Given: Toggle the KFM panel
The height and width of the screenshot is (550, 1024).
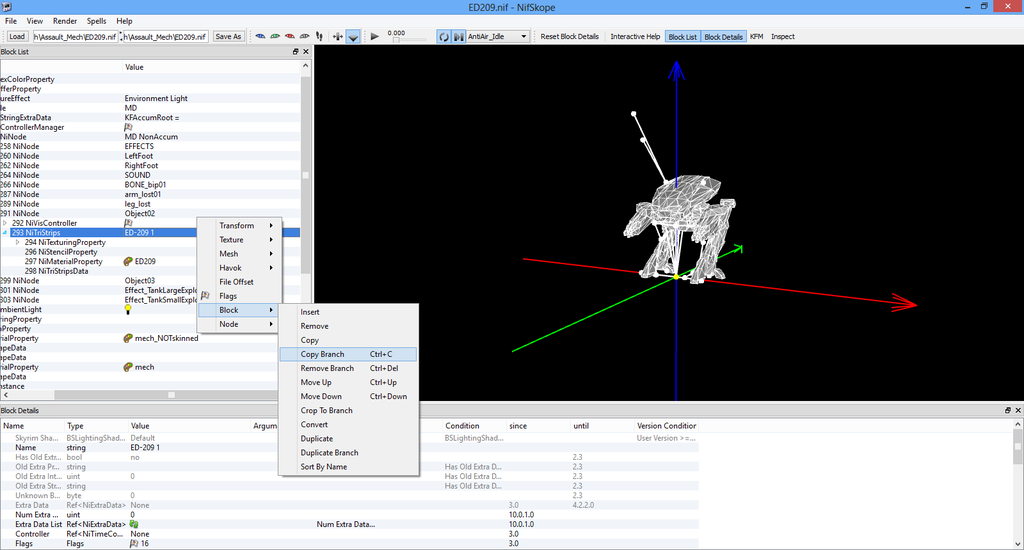Looking at the screenshot, I should click(756, 37).
